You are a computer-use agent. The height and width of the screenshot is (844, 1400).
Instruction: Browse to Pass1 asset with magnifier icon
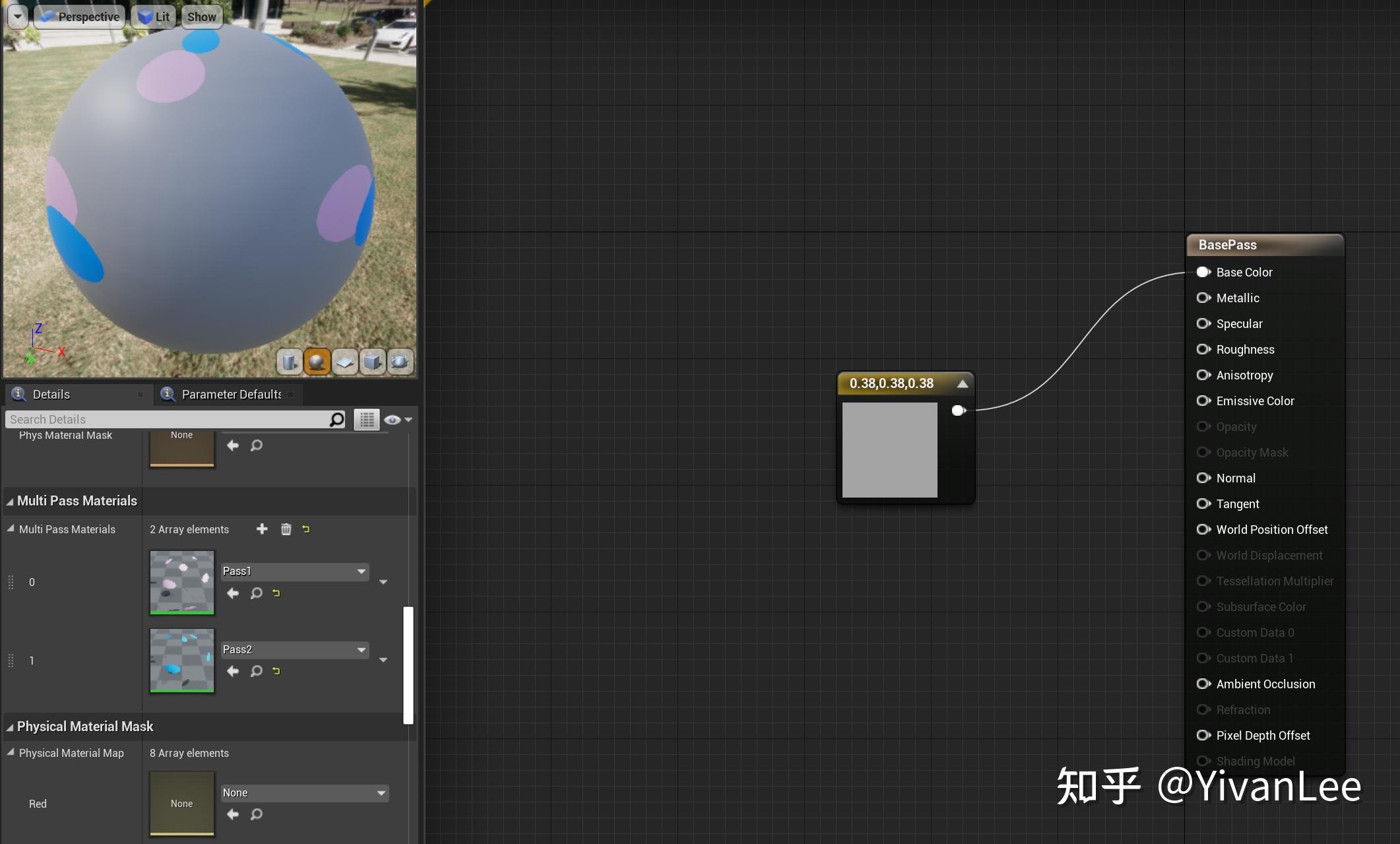click(x=257, y=593)
